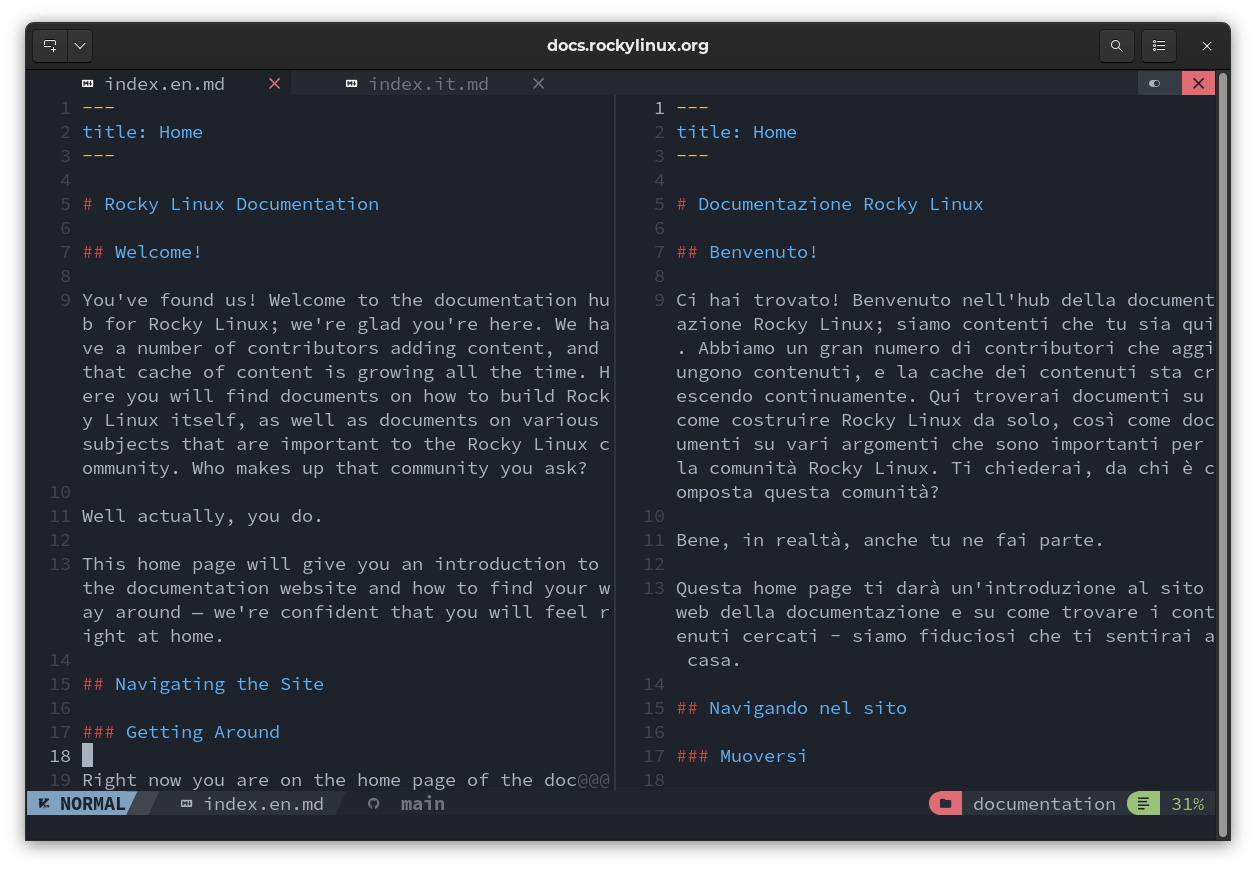Click the line "Bene, in realtà, anche tu ne fai parte."
This screenshot has height=869, width=1256.
(890, 540)
